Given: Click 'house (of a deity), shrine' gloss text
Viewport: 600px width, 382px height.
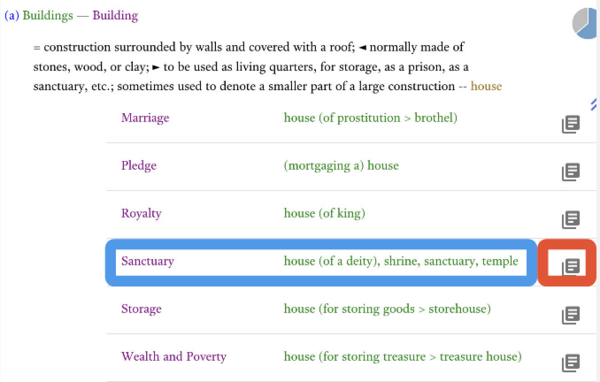Looking at the screenshot, I should [x=351, y=261].
